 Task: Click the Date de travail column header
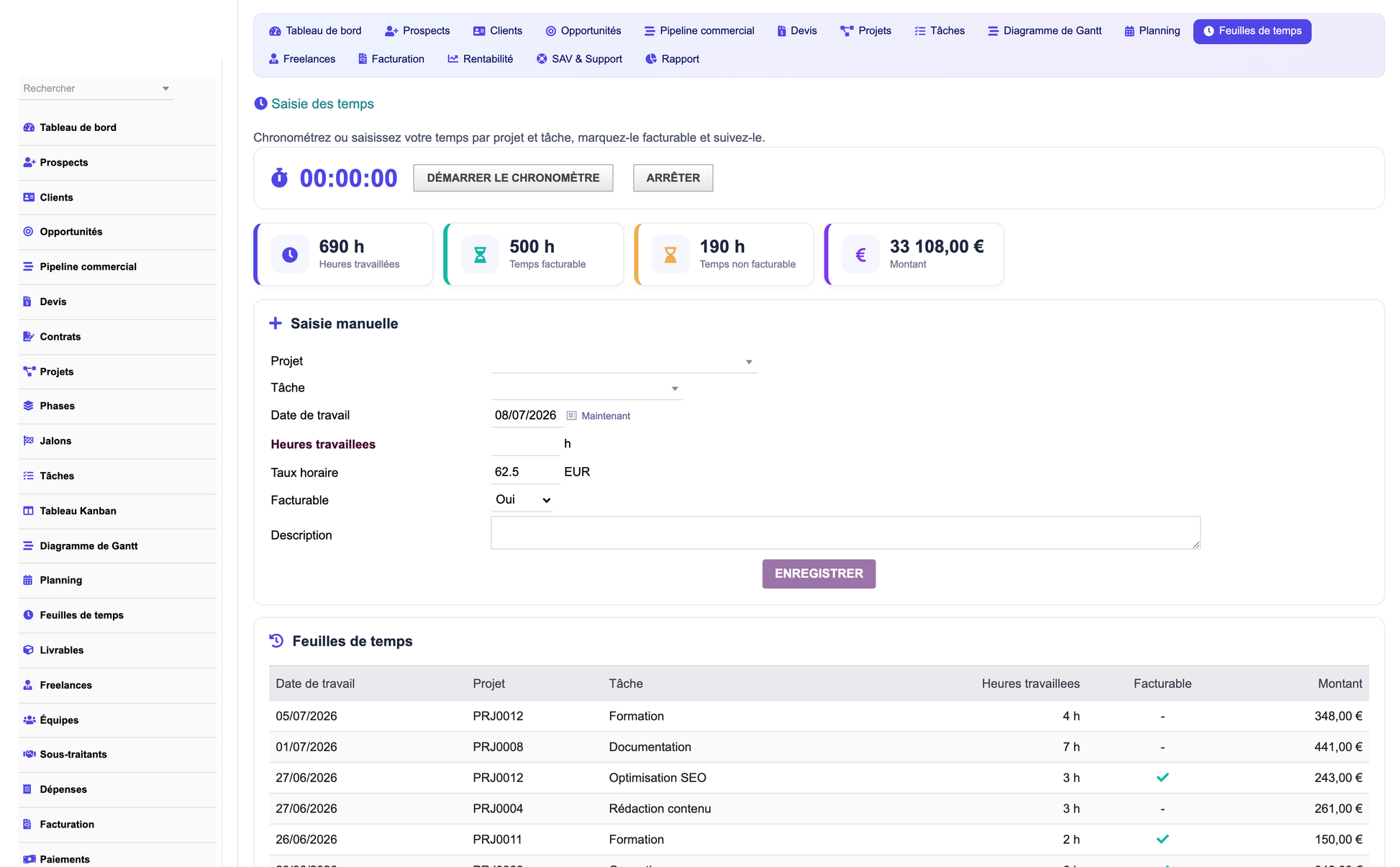pos(315,684)
